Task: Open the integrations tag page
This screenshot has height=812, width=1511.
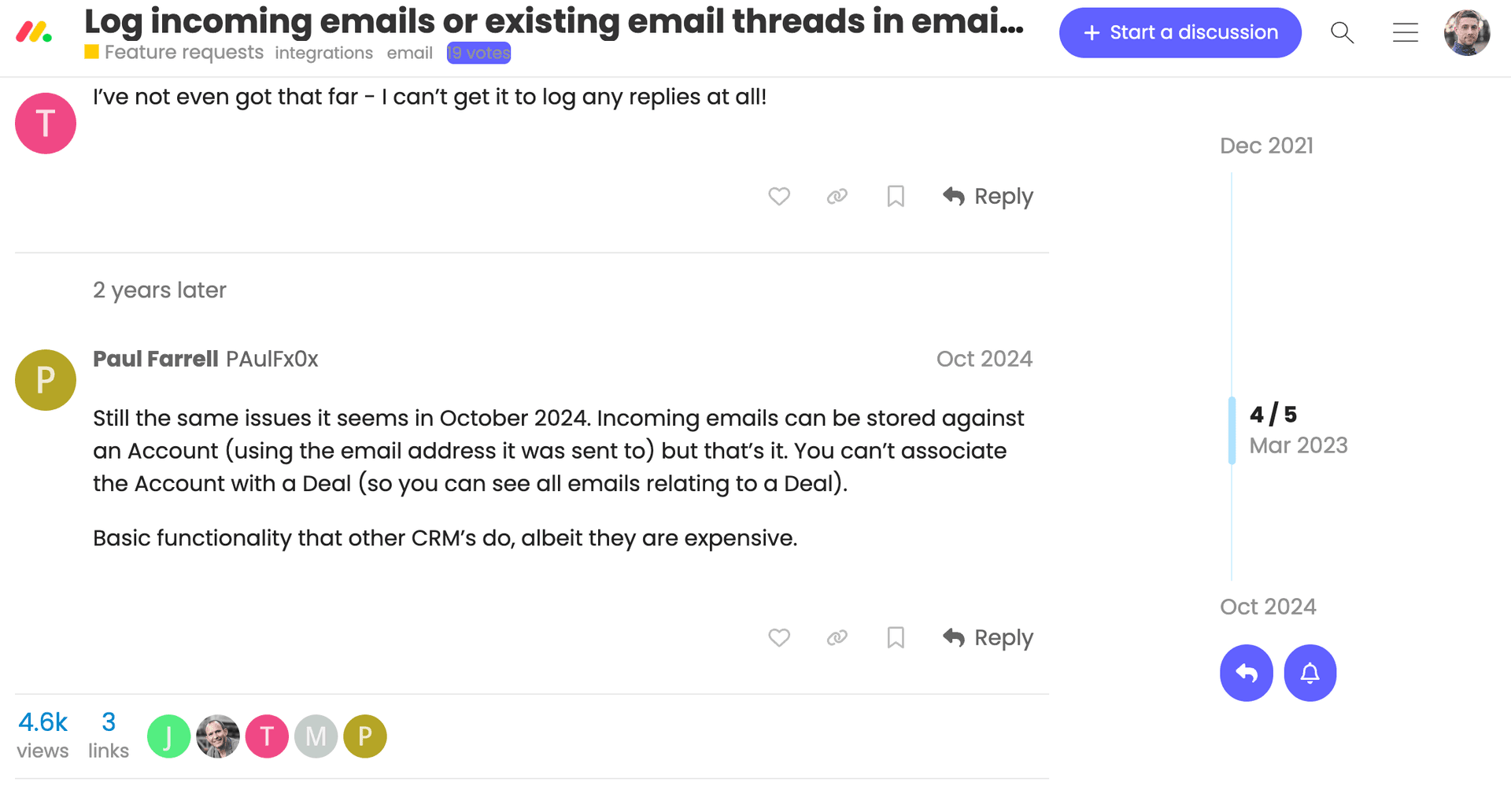Action: point(323,52)
